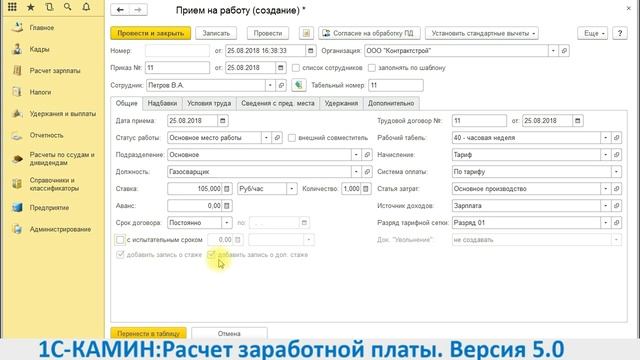Switch to Сведения с пред. места tab
640x360 pixels.
[278, 103]
